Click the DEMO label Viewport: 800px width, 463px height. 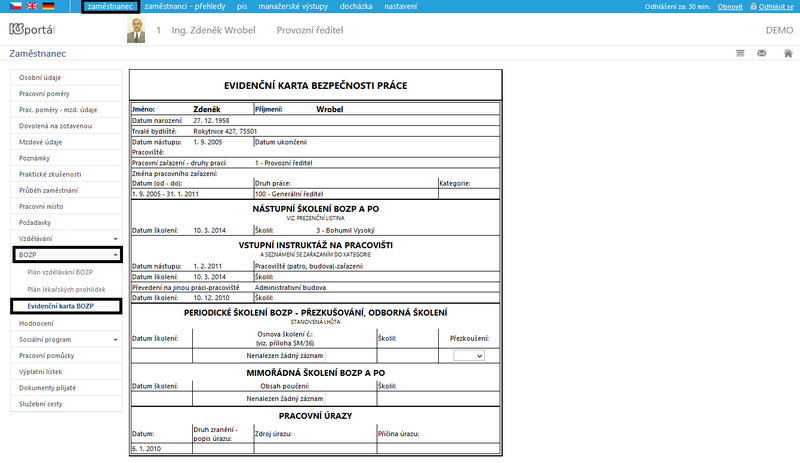point(780,30)
